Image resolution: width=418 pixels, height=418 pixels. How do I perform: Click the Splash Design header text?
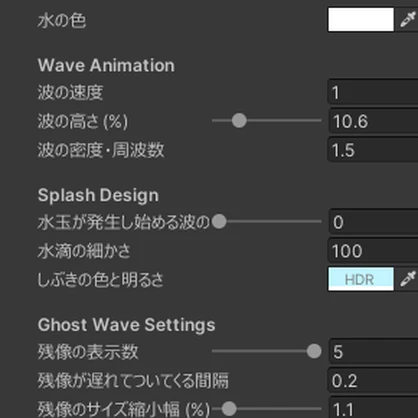(98, 195)
